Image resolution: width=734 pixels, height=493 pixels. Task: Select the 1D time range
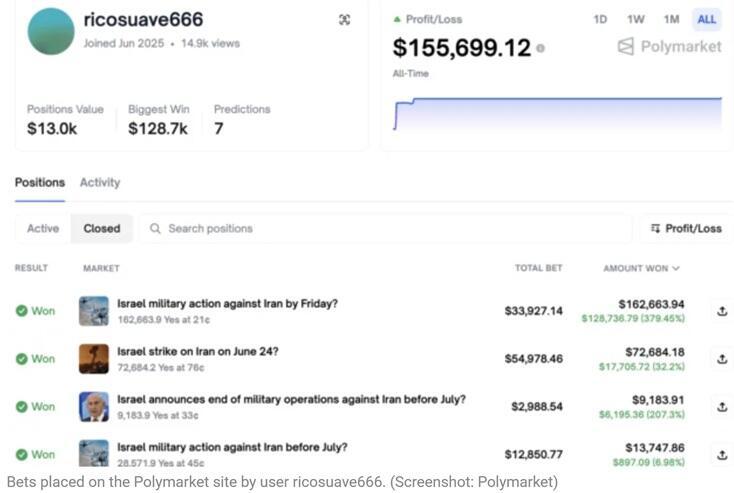[600, 19]
